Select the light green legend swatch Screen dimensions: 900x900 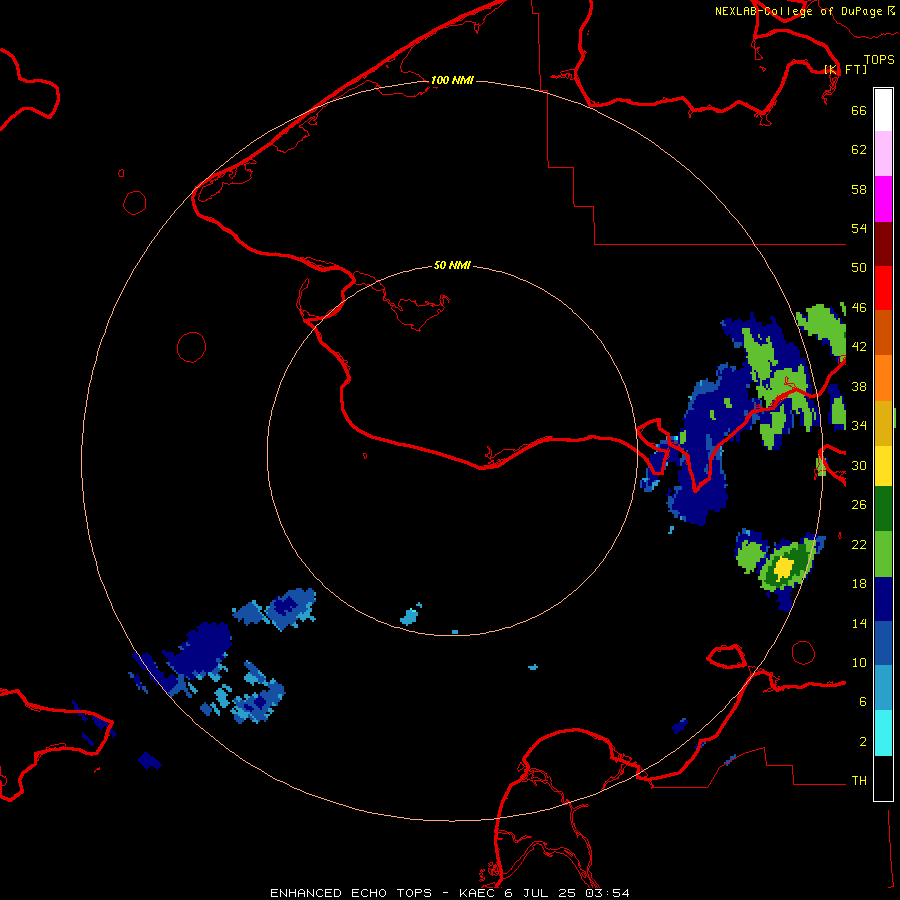tap(883, 554)
